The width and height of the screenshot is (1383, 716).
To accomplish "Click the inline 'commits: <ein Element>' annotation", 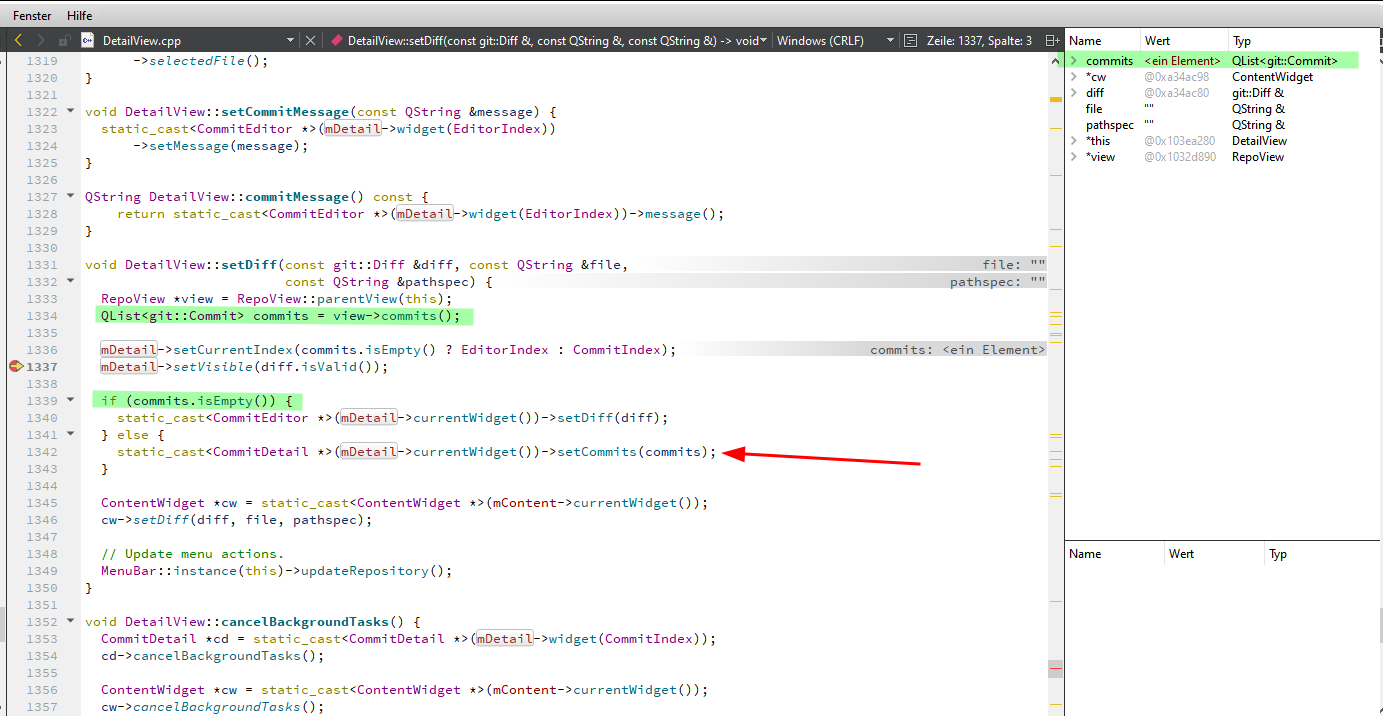I will (957, 350).
